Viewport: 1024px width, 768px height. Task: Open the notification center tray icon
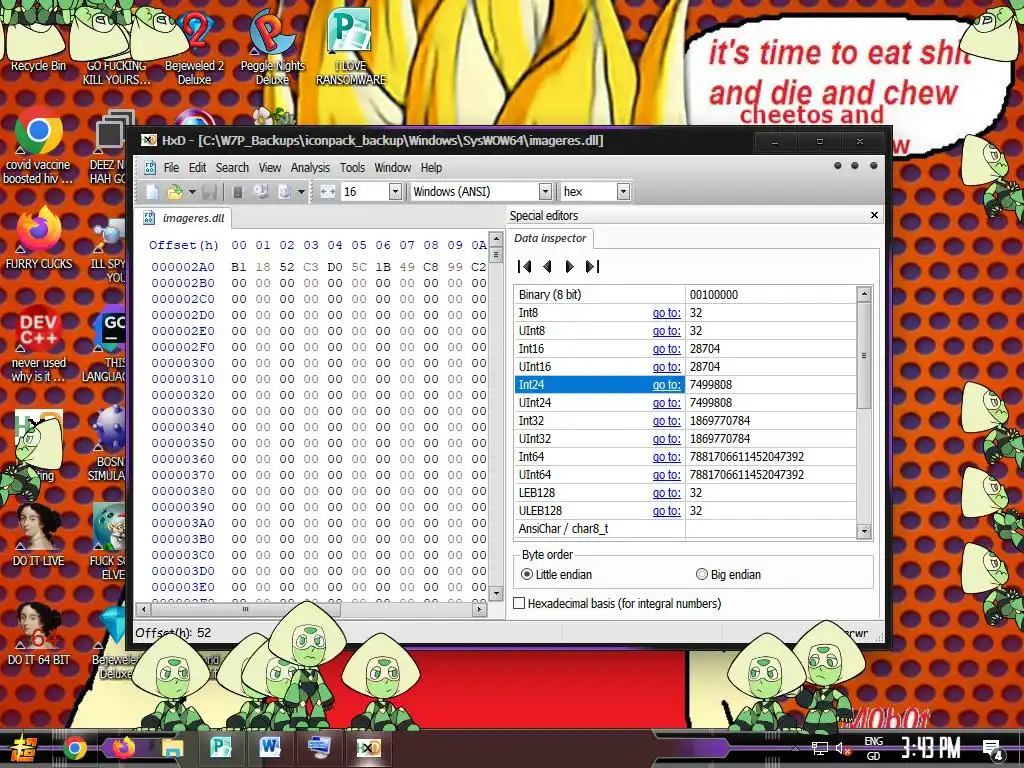[993, 750]
